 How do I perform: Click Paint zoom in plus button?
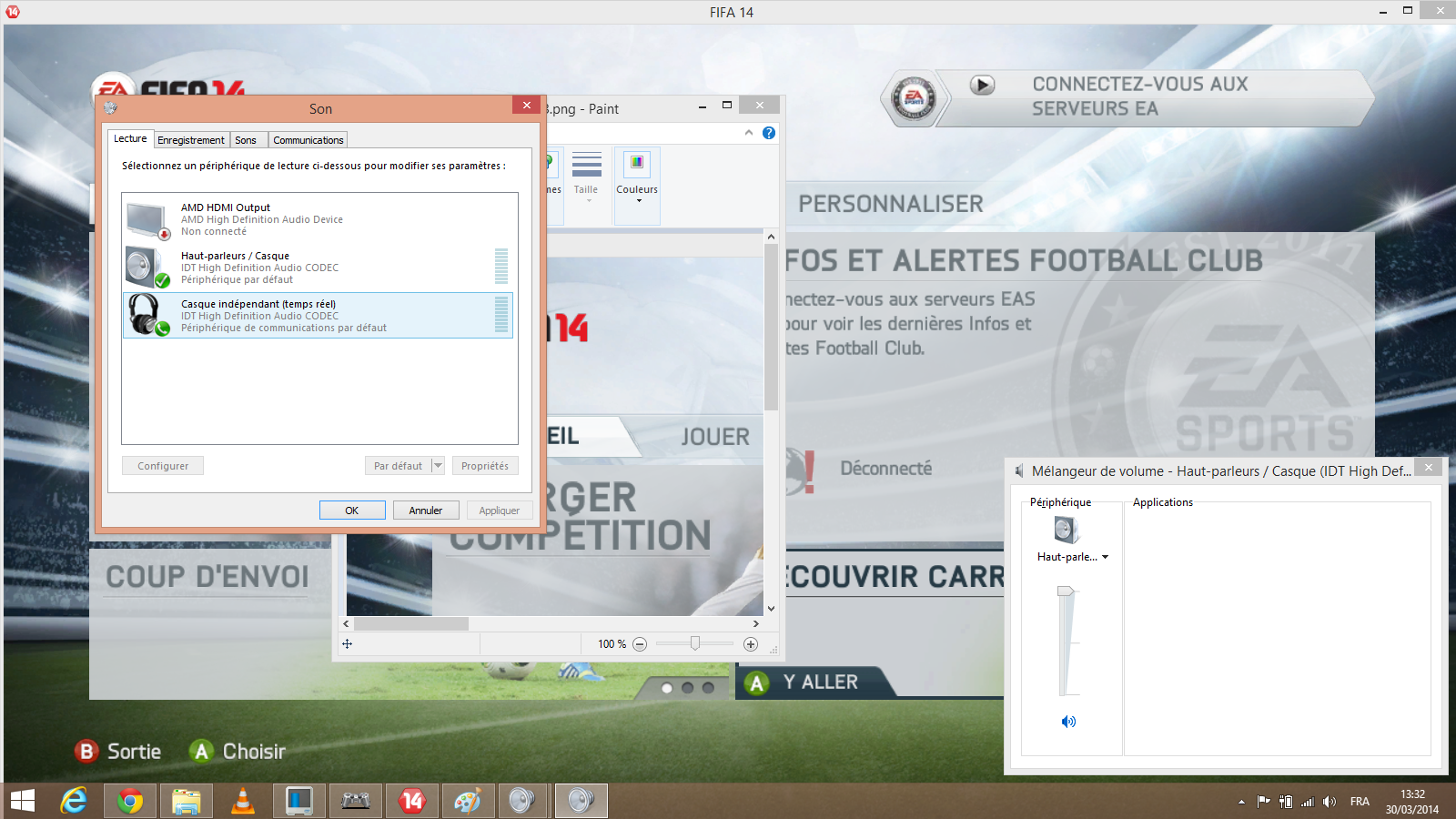(751, 644)
